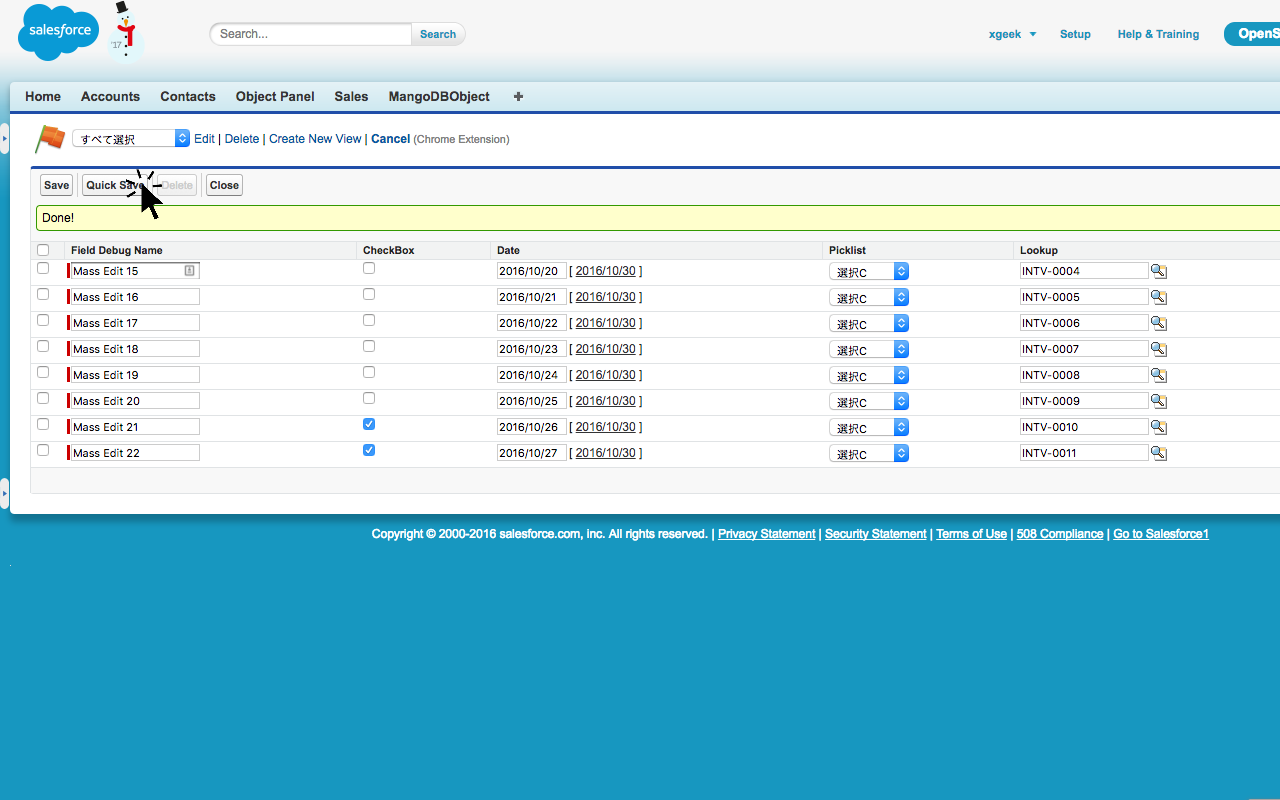Open lookup icon for INTV-0007
The height and width of the screenshot is (800, 1280).
tap(1159, 349)
